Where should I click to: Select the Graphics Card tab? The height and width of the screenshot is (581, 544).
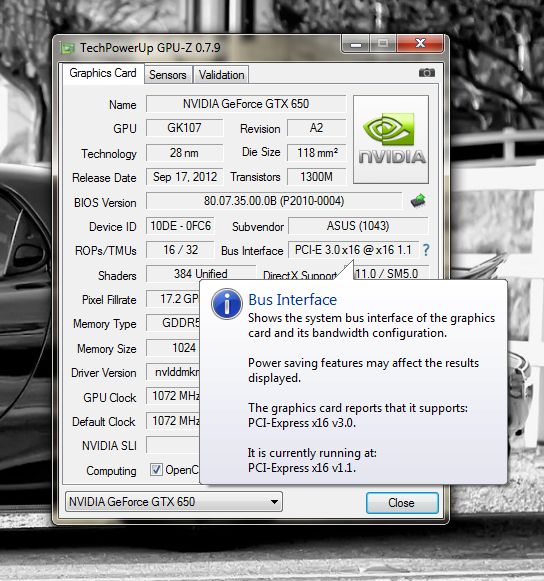[x=103, y=73]
